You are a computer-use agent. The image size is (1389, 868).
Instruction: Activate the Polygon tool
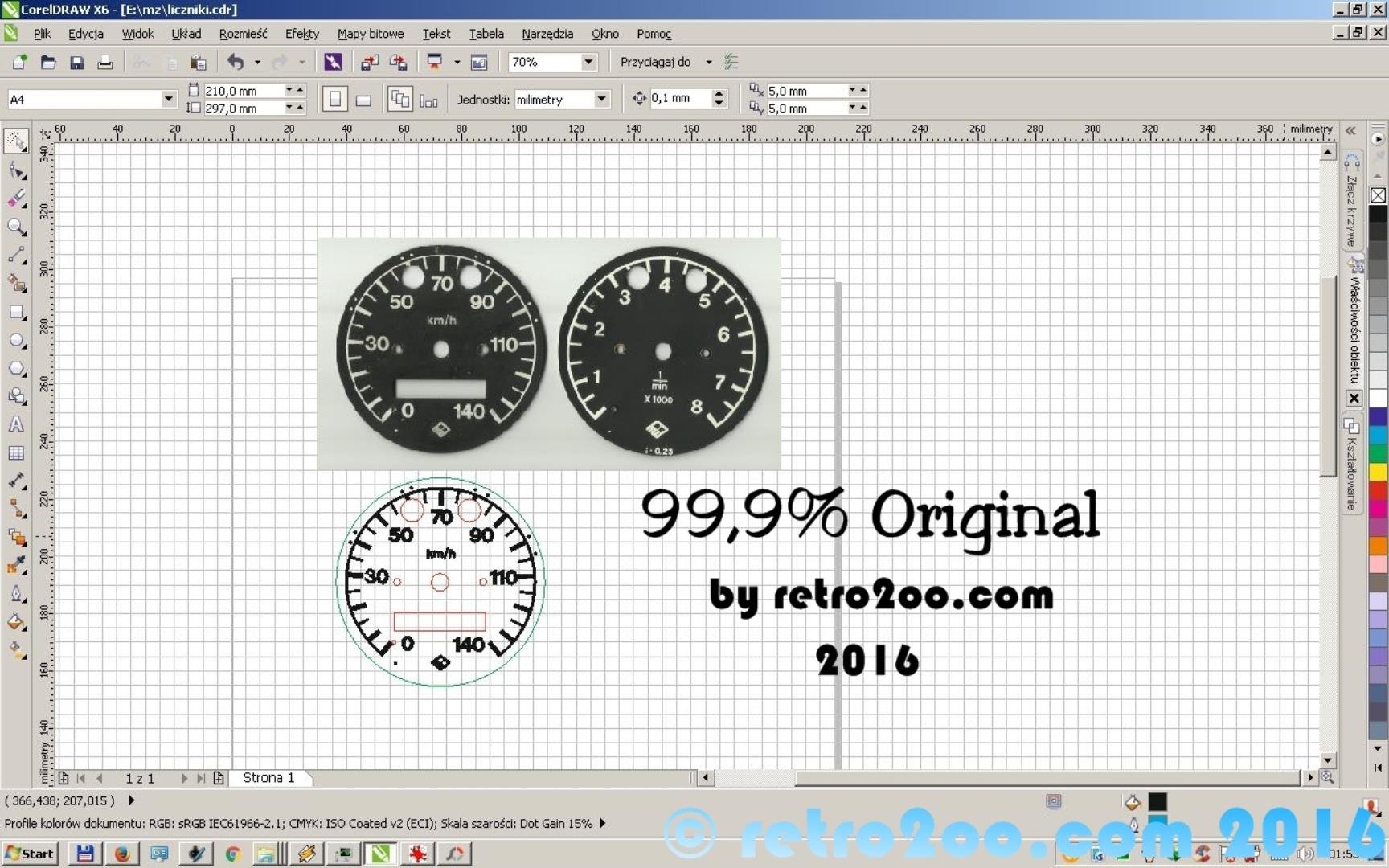coord(16,369)
